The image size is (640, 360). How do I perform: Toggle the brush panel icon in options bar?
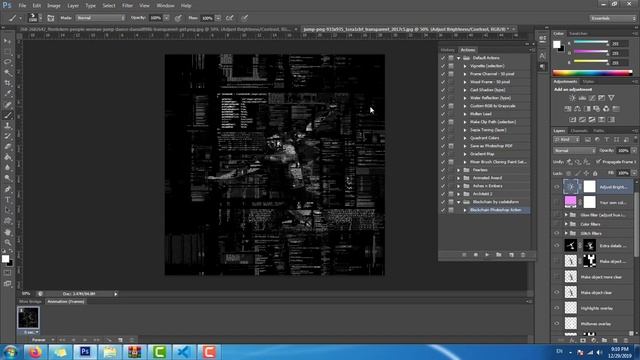pos(51,18)
